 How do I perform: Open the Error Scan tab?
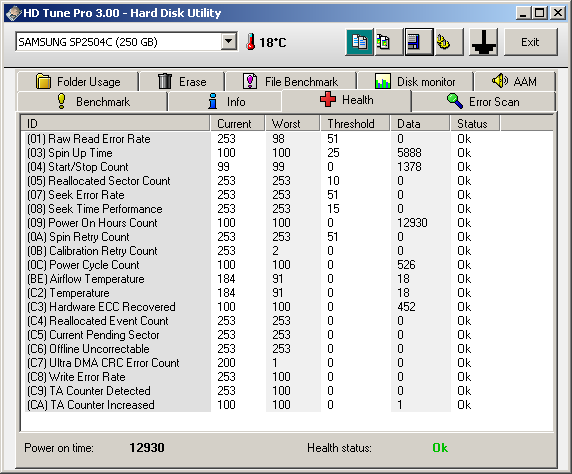tap(483, 101)
